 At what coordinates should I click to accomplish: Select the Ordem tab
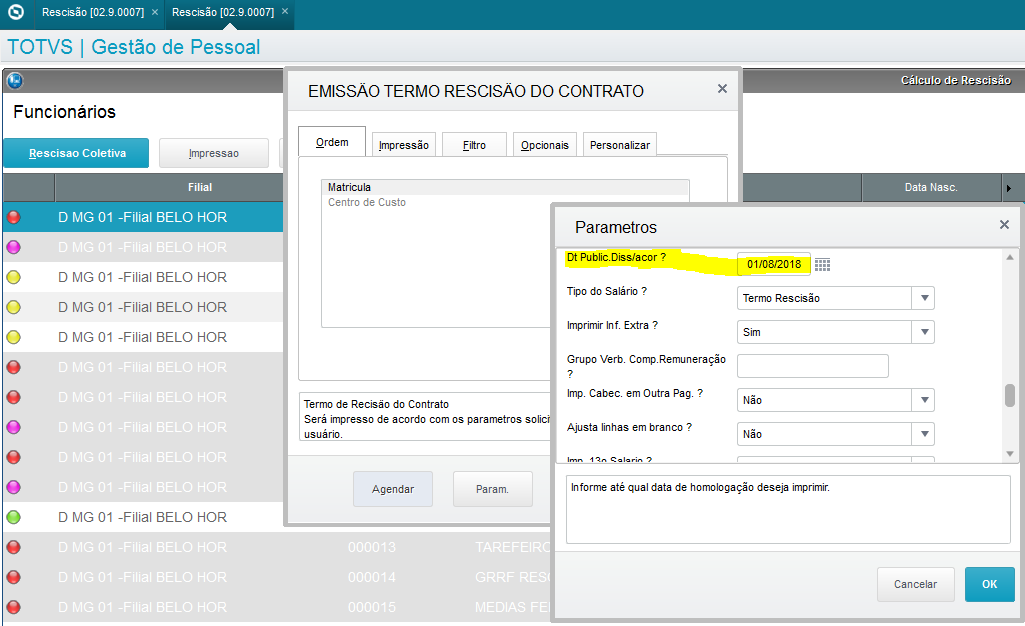[332, 142]
